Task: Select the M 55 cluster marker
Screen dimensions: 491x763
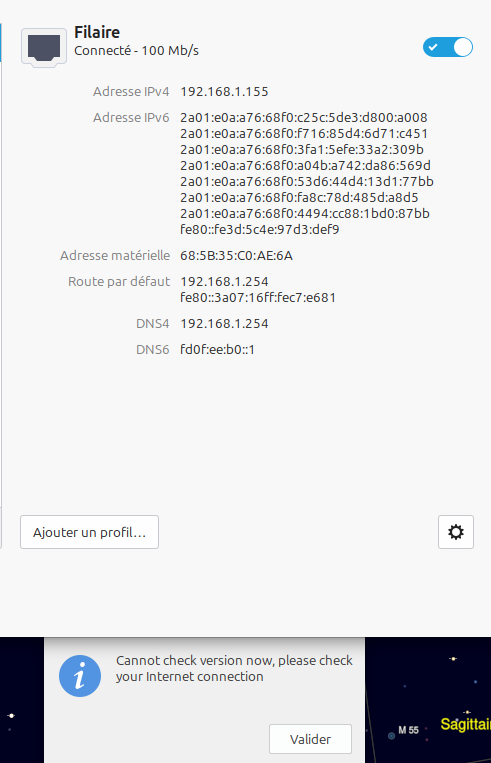Action: (x=391, y=736)
